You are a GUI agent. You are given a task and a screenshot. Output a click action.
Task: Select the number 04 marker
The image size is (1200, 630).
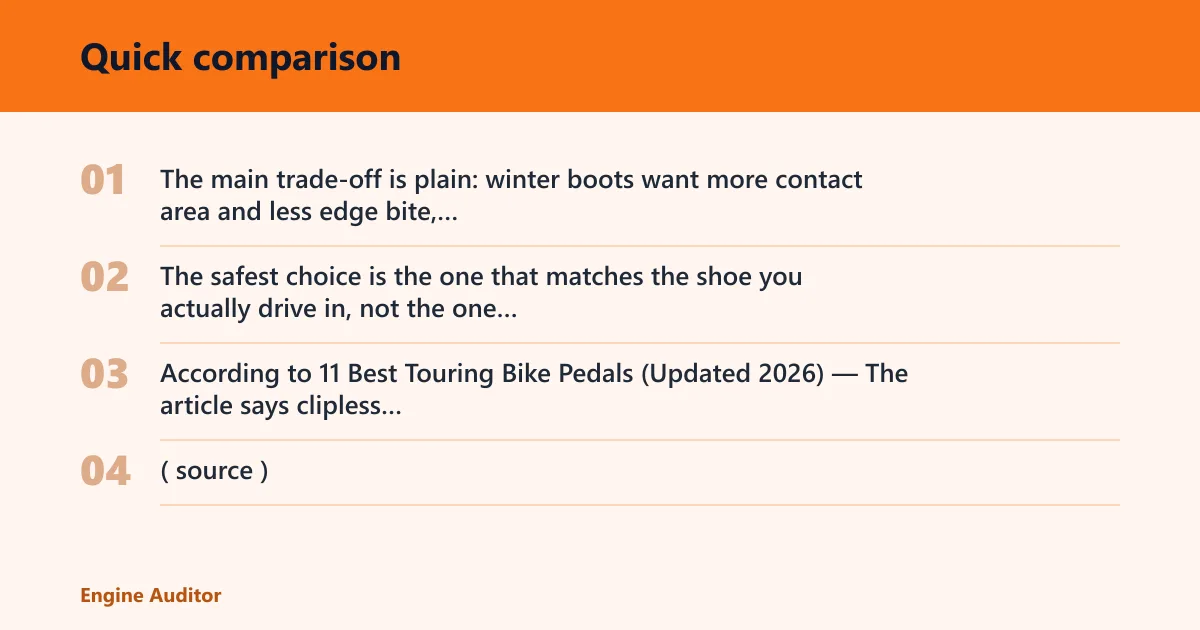point(105,472)
